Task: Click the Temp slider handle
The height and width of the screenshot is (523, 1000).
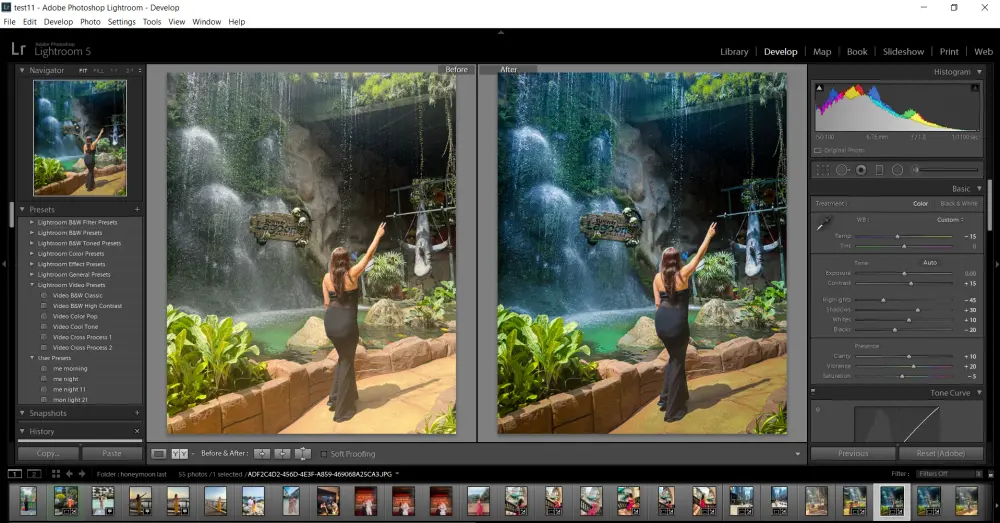Action: tap(897, 237)
